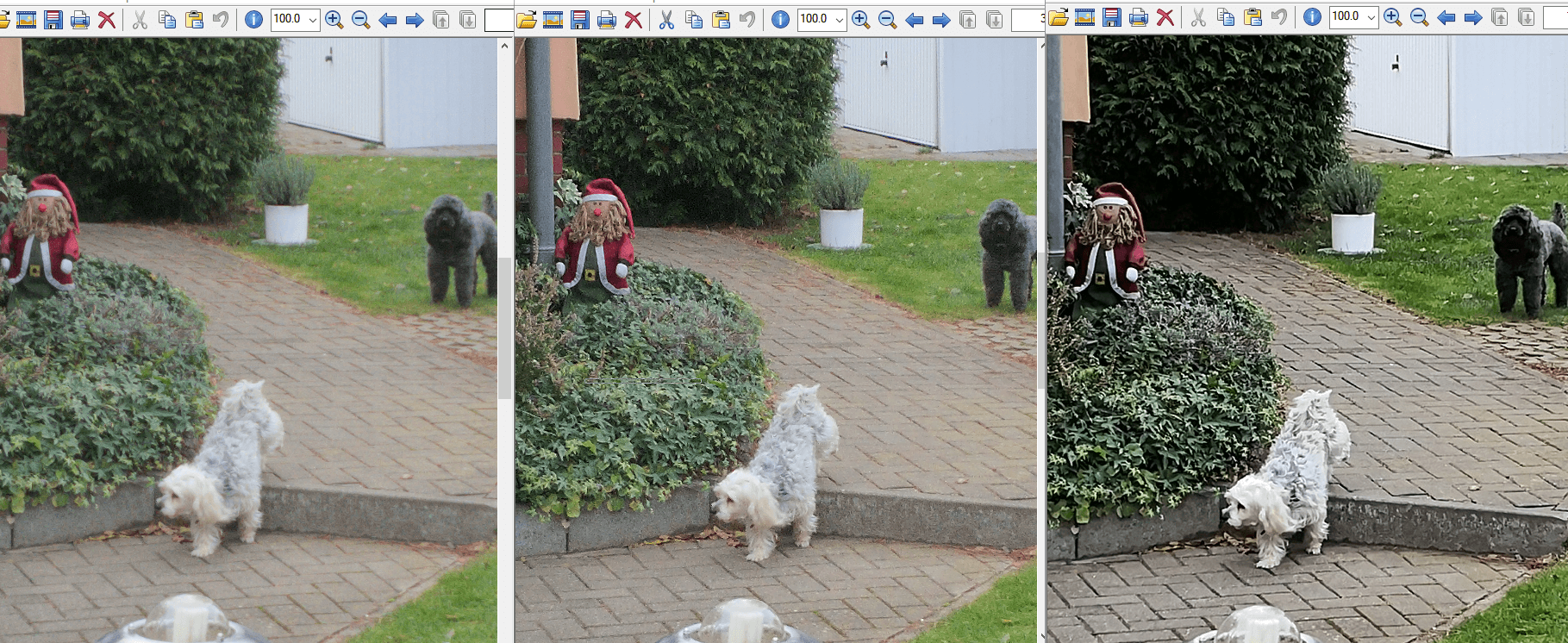The width and height of the screenshot is (1568, 643).
Task: Zoom in on the left window image
Action: point(334,19)
